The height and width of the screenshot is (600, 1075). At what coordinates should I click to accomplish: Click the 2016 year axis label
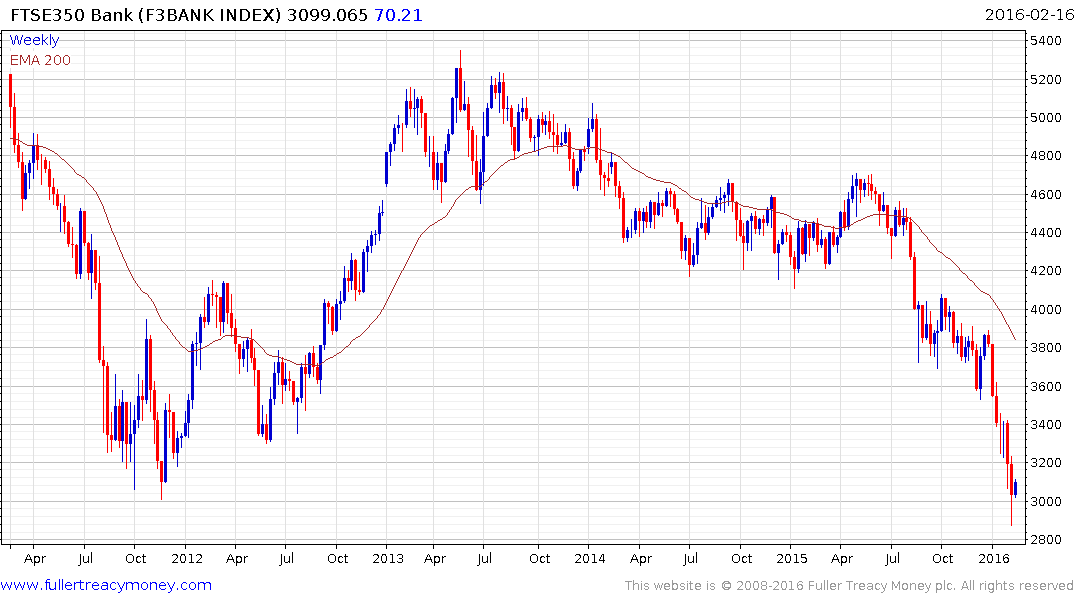coord(993,558)
